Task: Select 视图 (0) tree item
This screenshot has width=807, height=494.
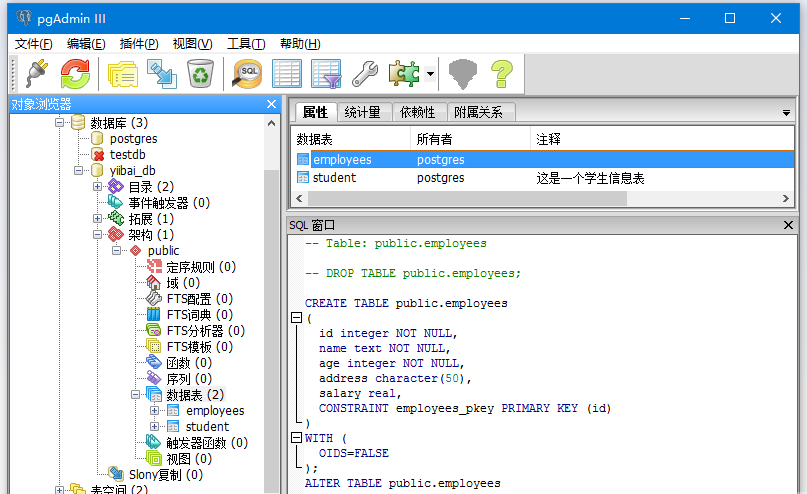Action: 189,458
